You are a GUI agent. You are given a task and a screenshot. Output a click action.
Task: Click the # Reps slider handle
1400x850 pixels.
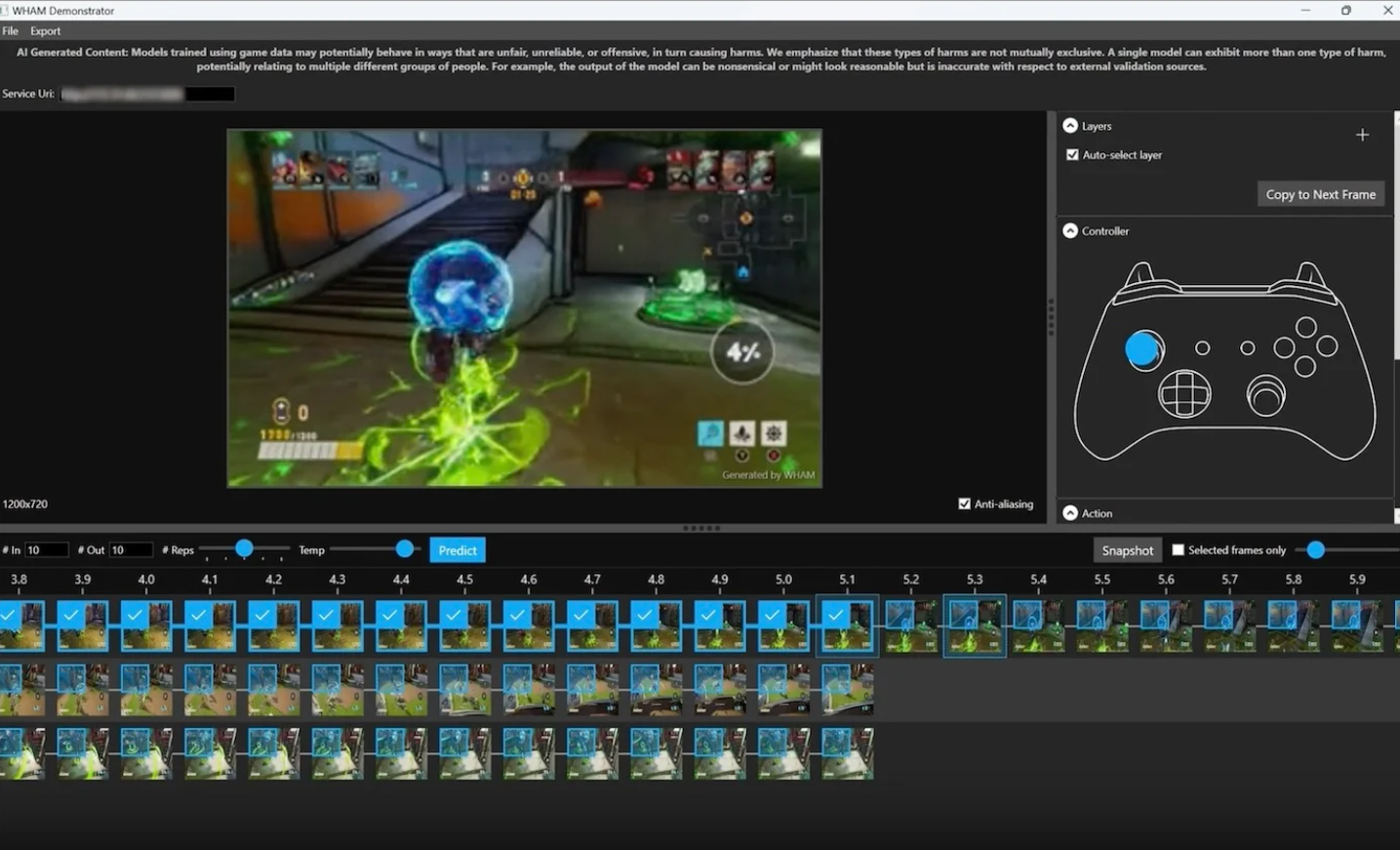[244, 548]
